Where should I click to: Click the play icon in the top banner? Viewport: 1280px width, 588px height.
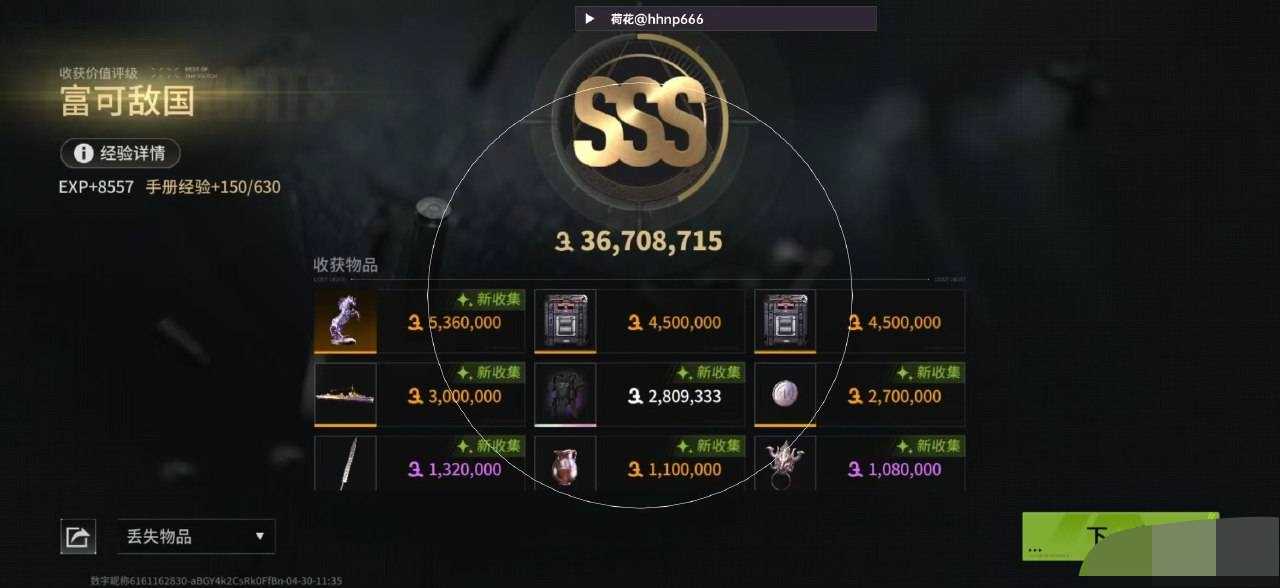tap(590, 19)
